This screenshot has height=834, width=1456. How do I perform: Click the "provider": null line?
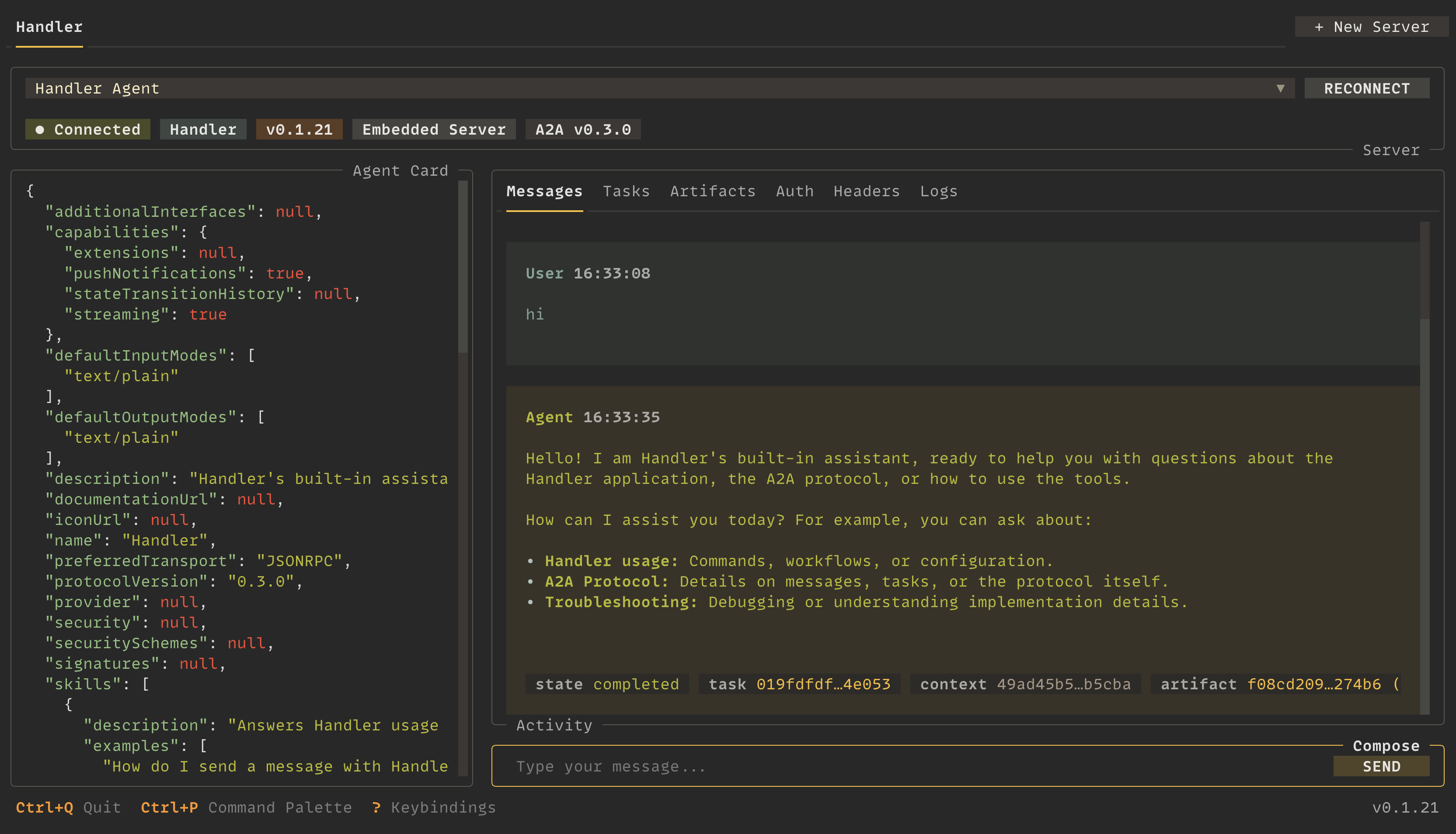(126, 602)
